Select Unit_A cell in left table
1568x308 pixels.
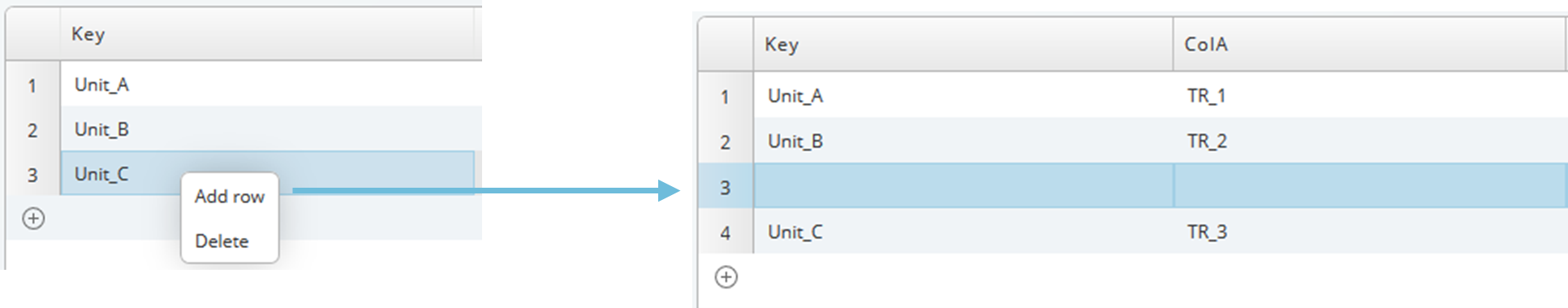pyautogui.click(x=271, y=85)
